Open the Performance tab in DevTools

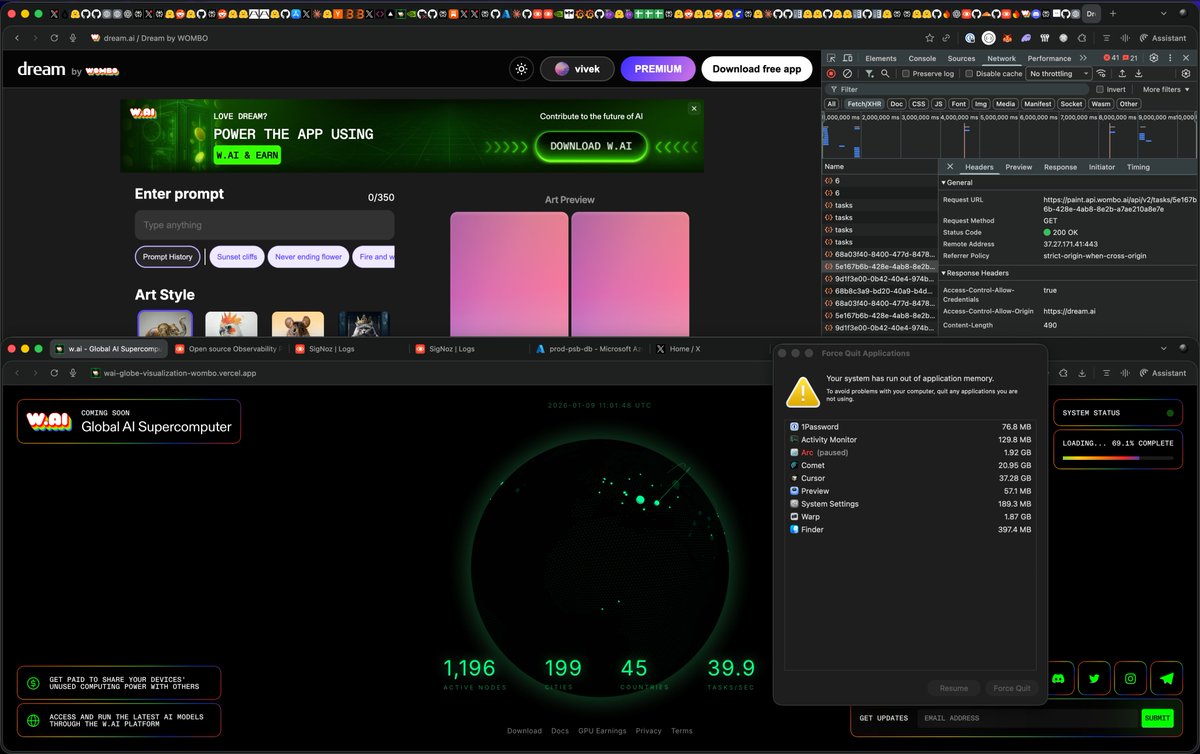click(1049, 58)
